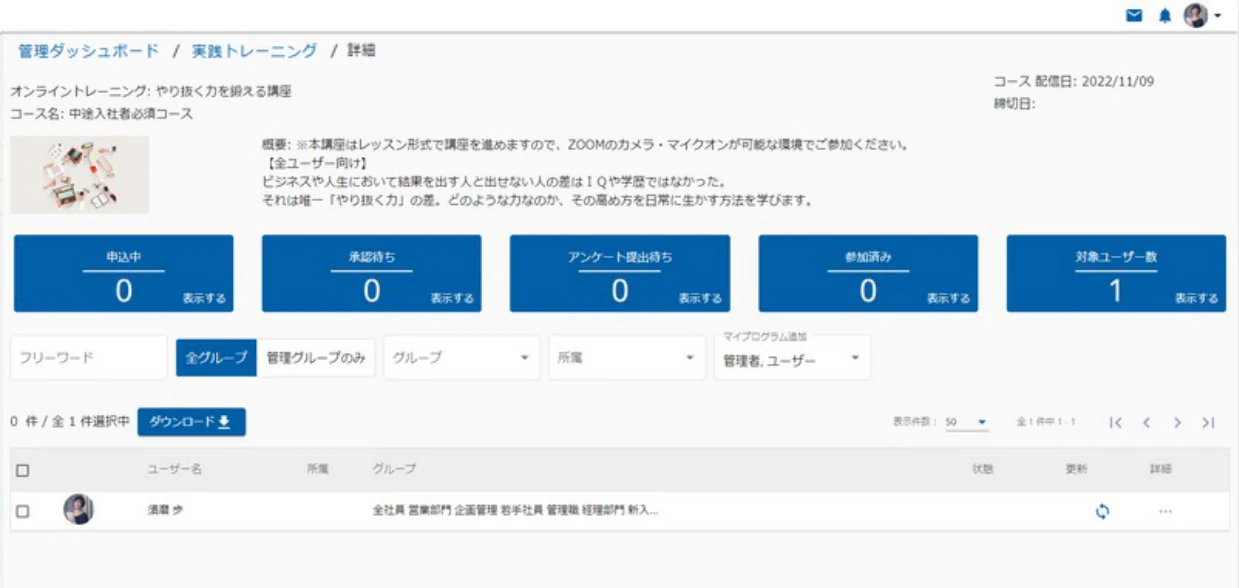Jump to the last page icon
This screenshot has height=588, width=1239.
click(x=1208, y=423)
